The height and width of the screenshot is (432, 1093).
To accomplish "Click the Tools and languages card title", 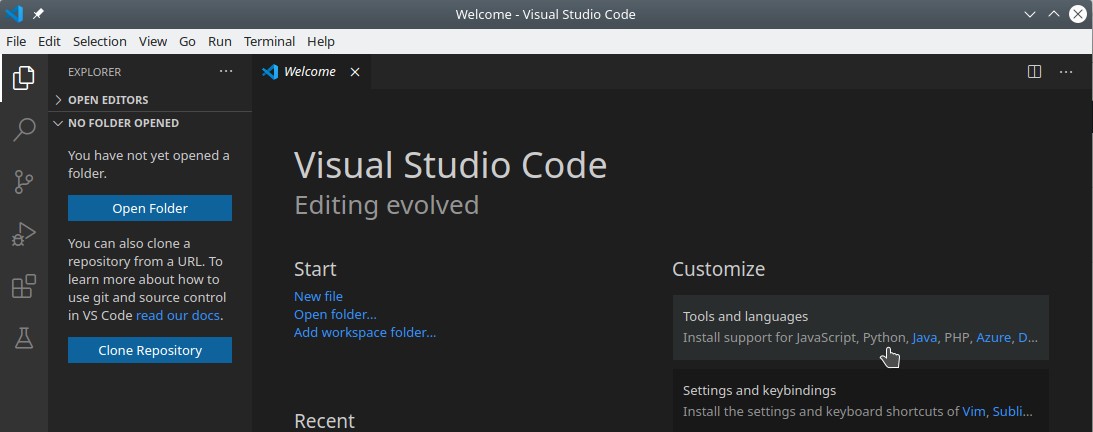I will [x=745, y=316].
